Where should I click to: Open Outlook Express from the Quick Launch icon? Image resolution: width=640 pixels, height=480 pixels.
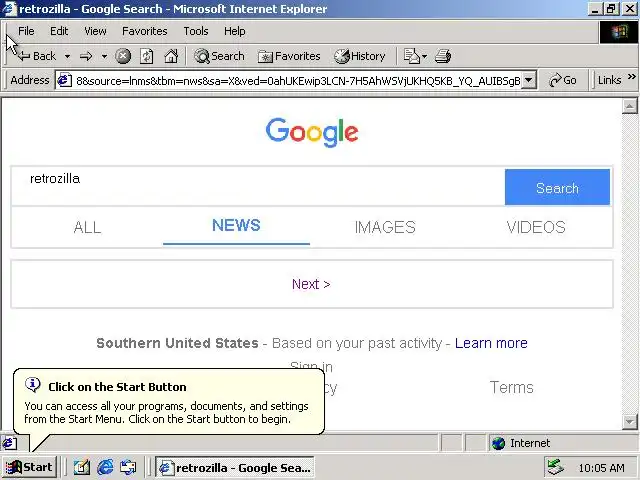pyautogui.click(x=128, y=467)
